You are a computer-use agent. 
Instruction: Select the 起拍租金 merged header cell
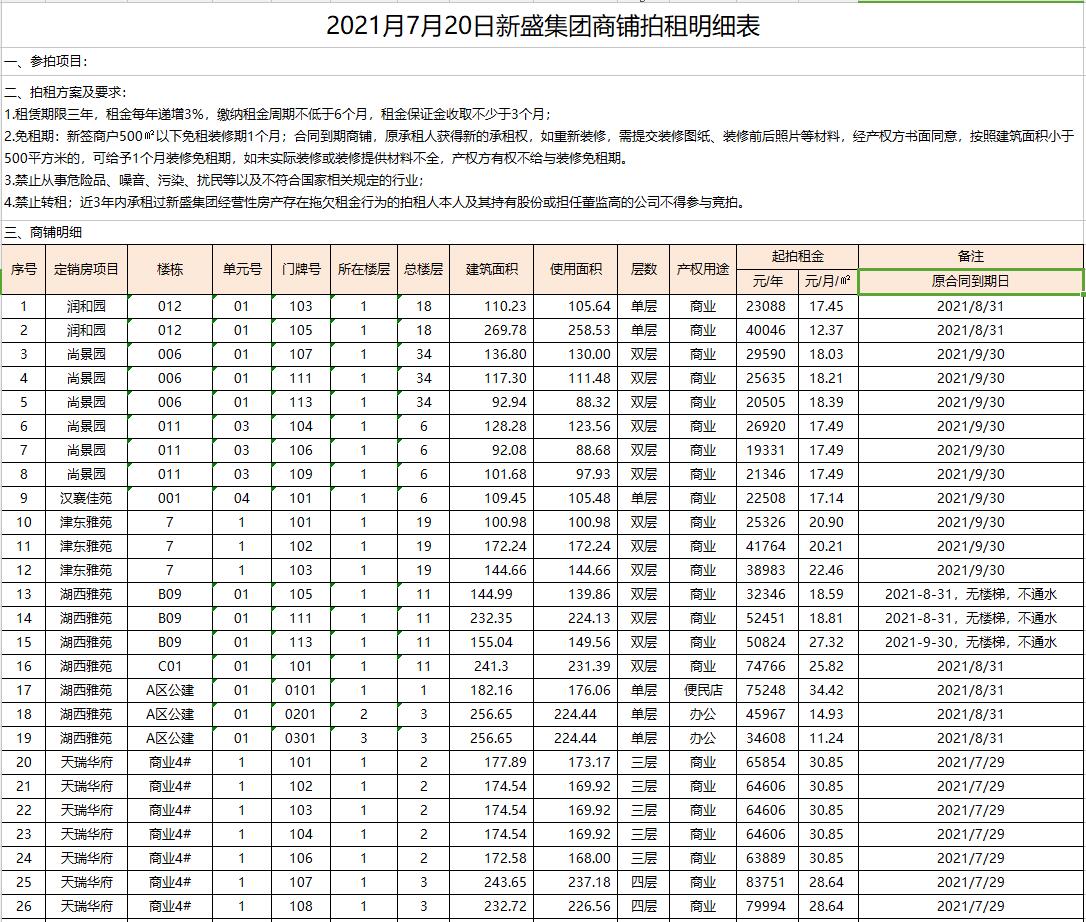tap(797, 256)
